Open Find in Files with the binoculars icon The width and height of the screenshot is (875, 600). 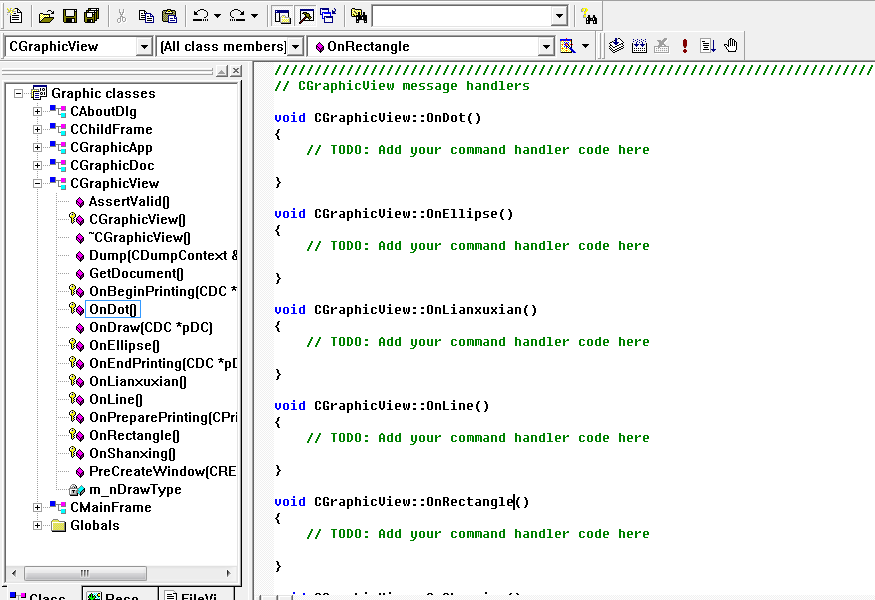click(x=359, y=16)
